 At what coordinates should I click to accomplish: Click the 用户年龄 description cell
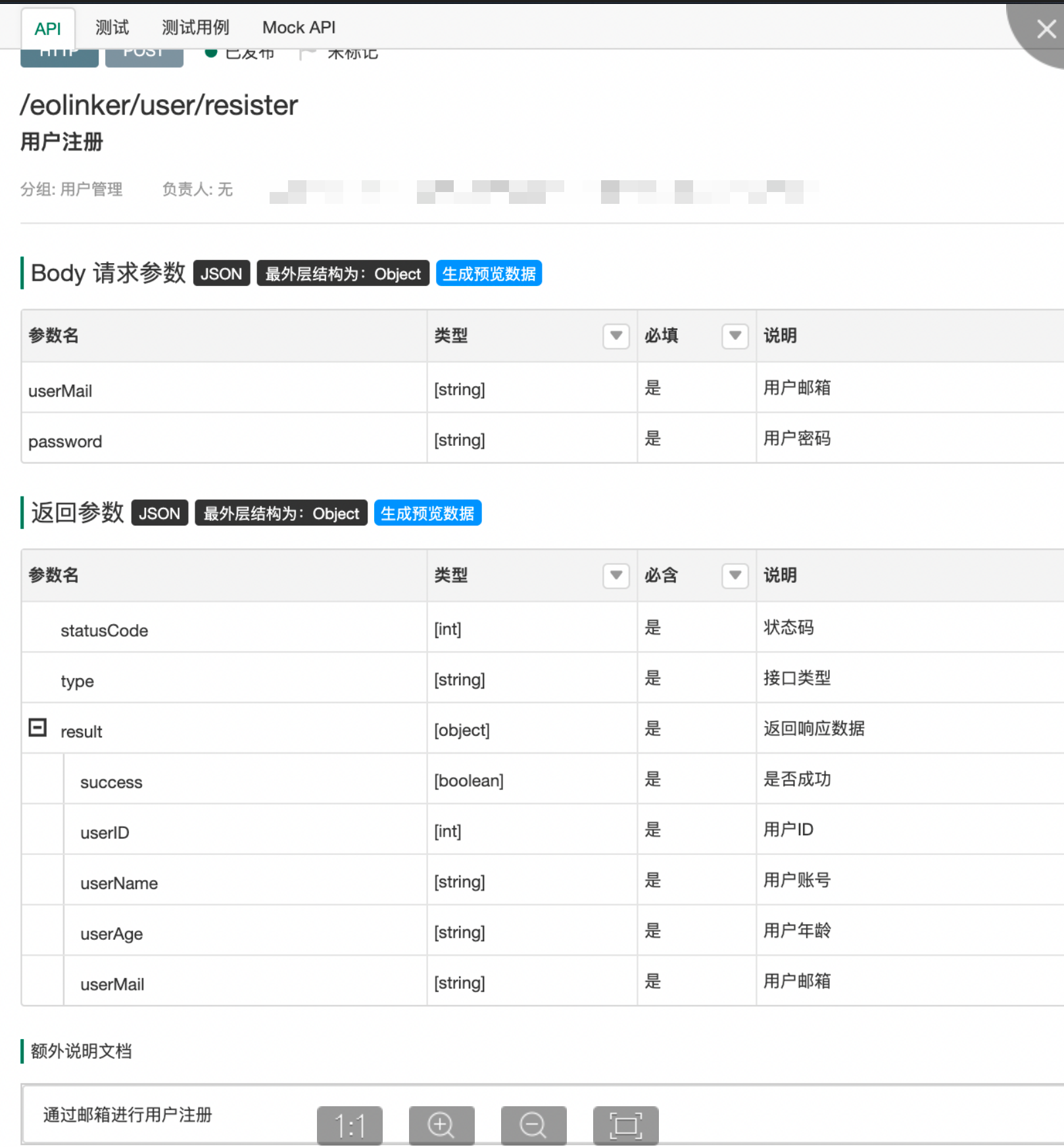point(910,931)
